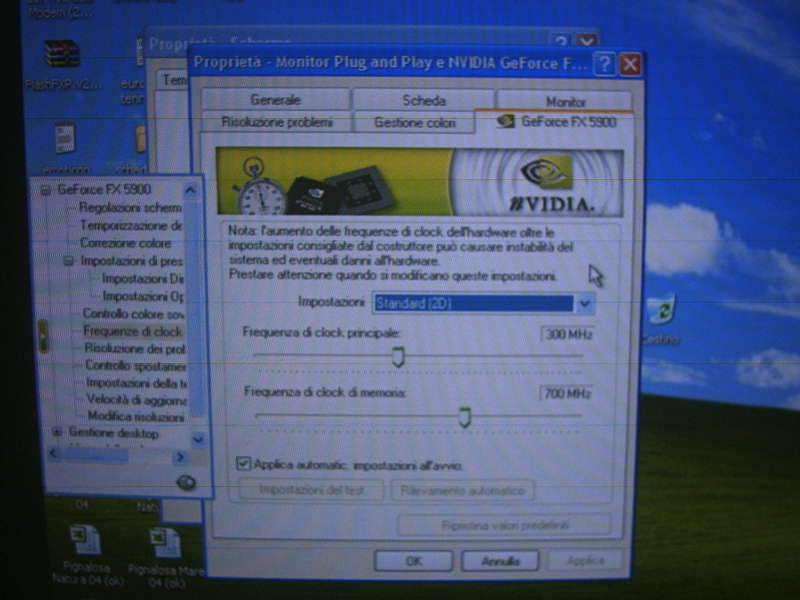Toggle Applica automatic. impostazioni all'avvio checkbox
The width and height of the screenshot is (800, 600).
[x=243, y=464]
